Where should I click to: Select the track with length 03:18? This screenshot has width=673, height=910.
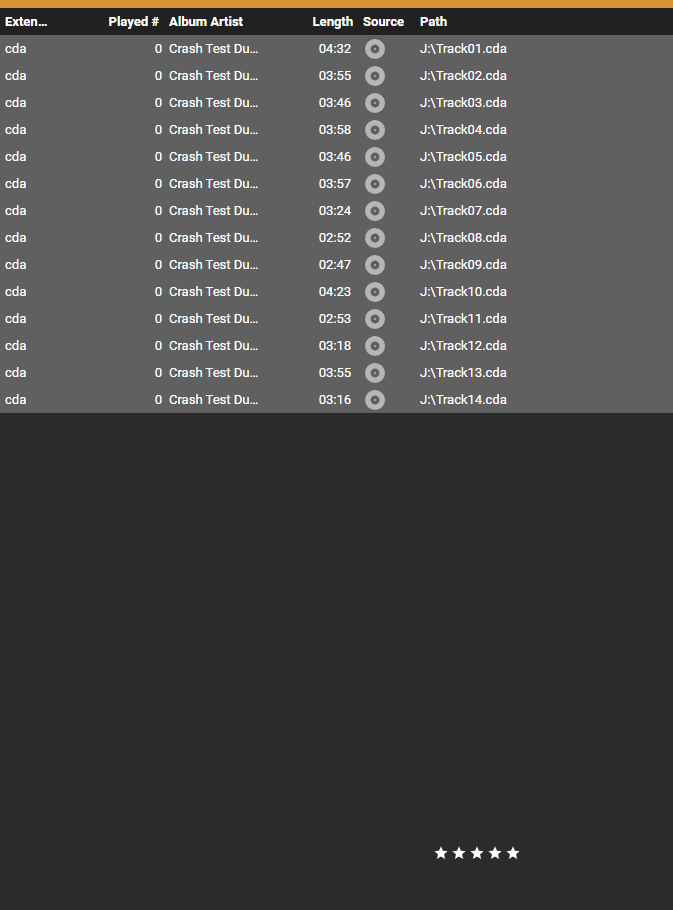(x=336, y=346)
